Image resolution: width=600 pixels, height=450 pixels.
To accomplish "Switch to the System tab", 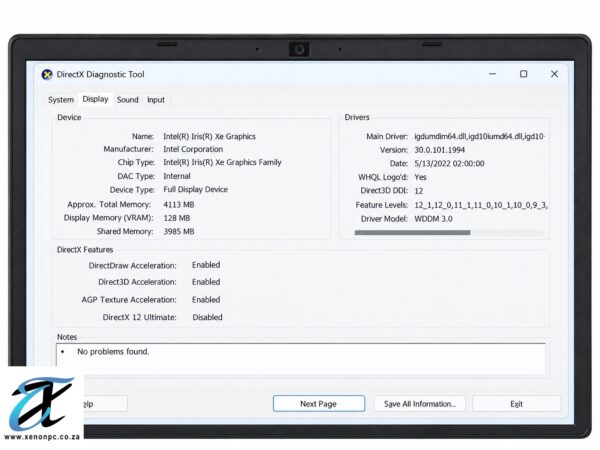I will (61, 100).
